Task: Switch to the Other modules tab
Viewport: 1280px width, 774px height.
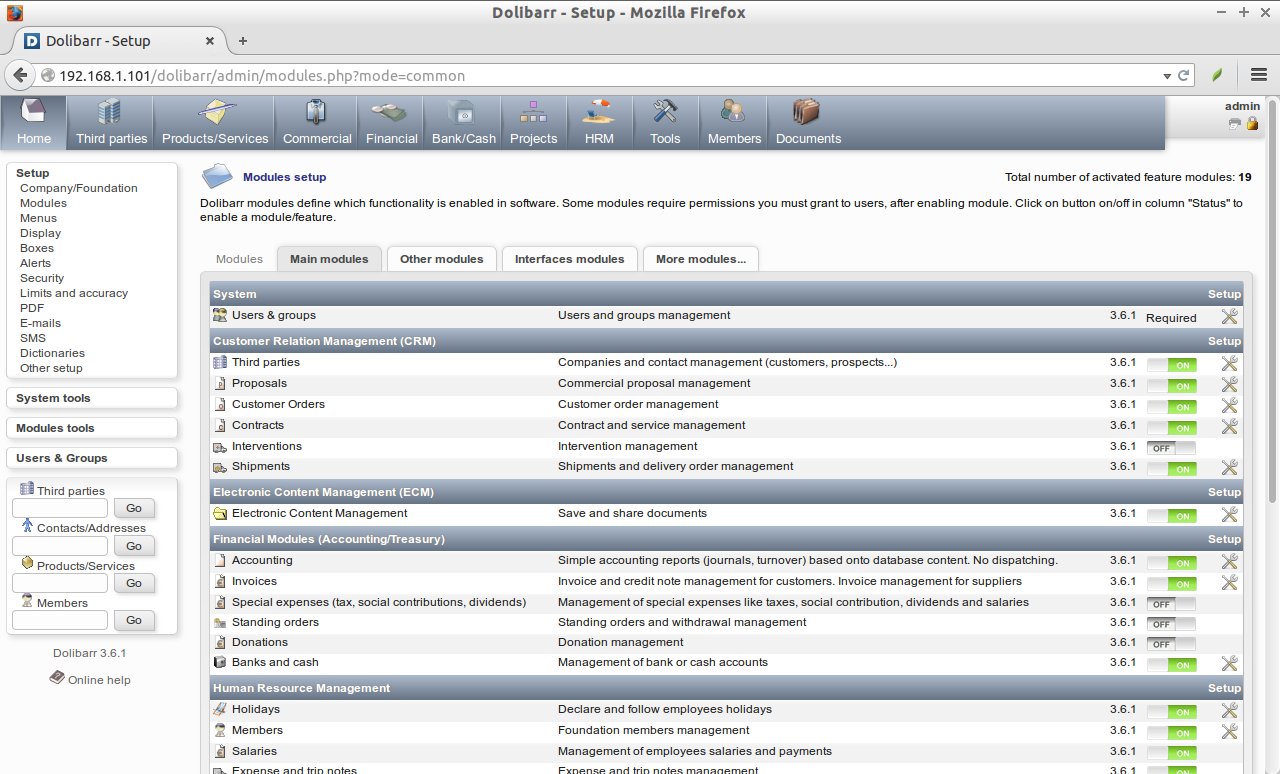Action: (441, 259)
